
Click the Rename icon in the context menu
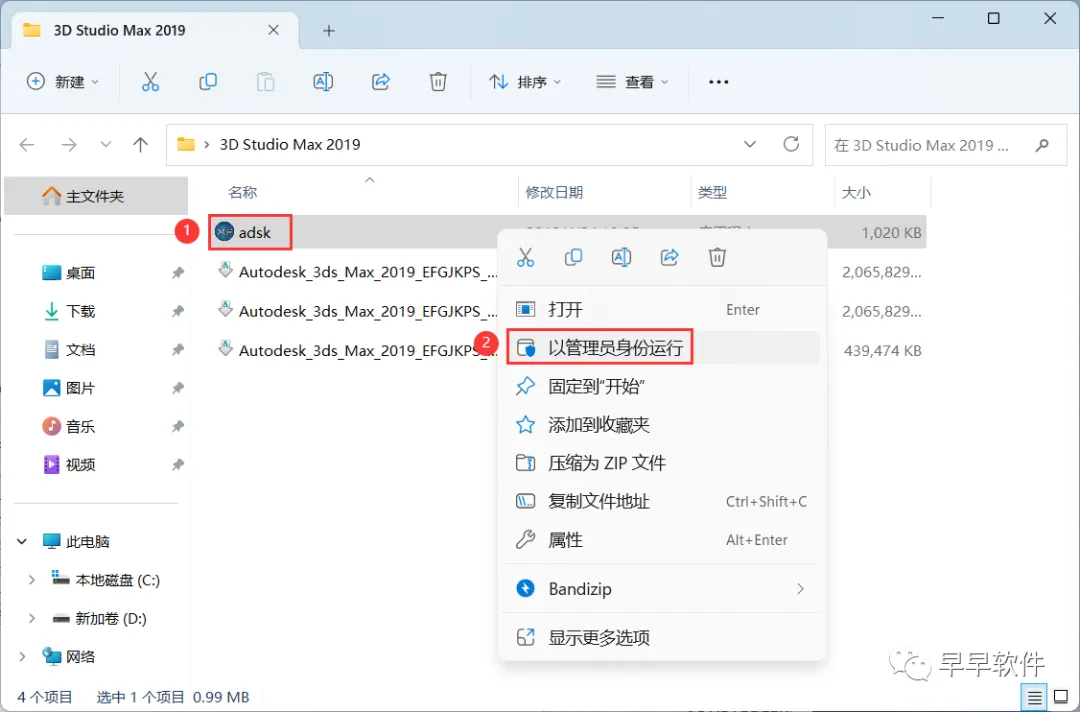click(621, 258)
